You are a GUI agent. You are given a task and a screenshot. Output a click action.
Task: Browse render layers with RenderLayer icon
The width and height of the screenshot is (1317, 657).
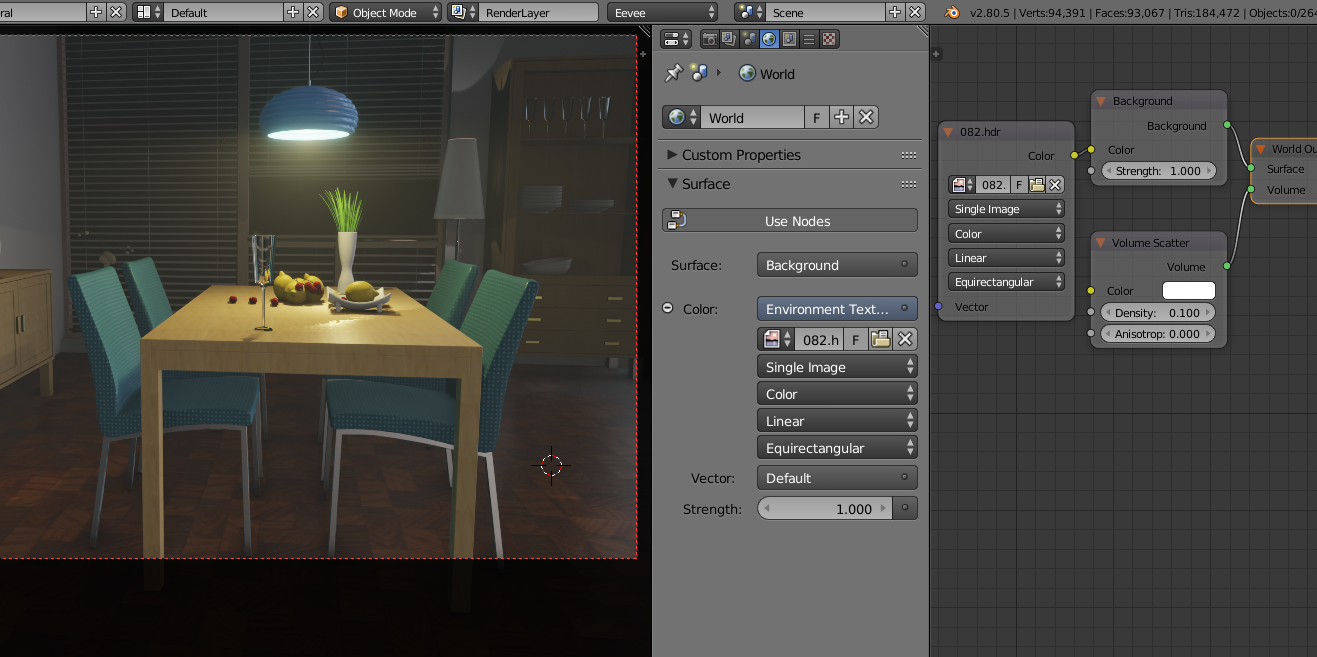click(463, 12)
